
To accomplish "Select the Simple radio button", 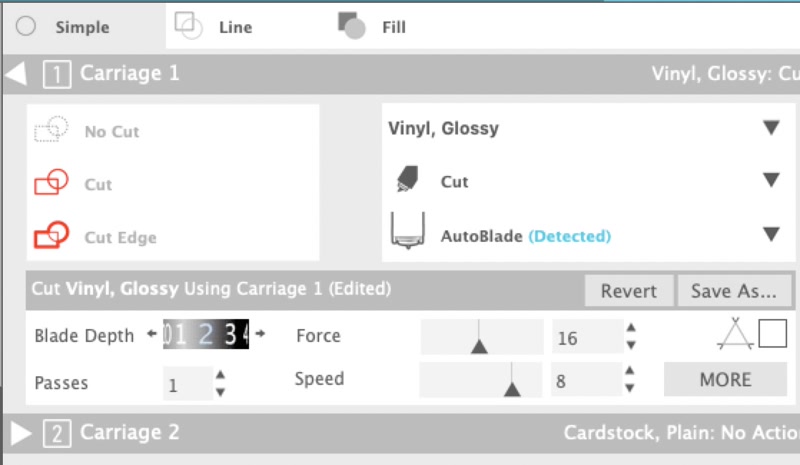I will pos(27,27).
